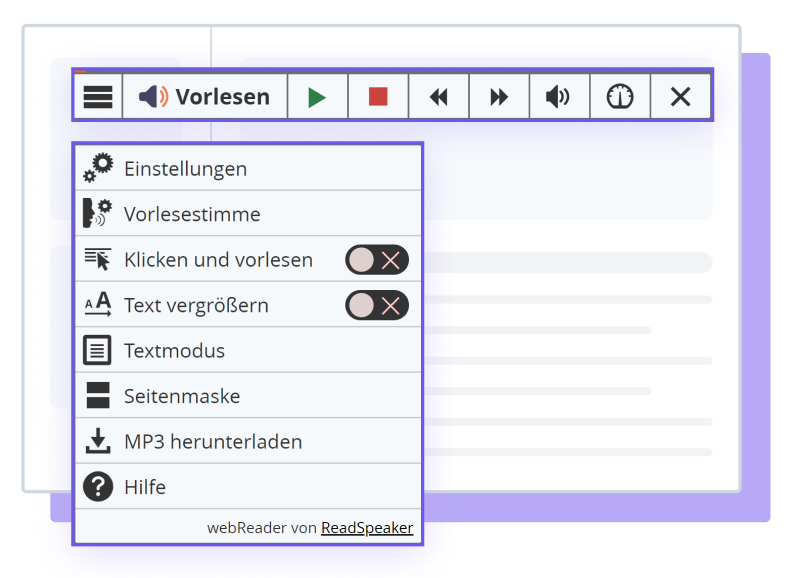This screenshot has height=578, width=808.
Task: Enable the Text vergrößern toggle
Action: pos(376,304)
